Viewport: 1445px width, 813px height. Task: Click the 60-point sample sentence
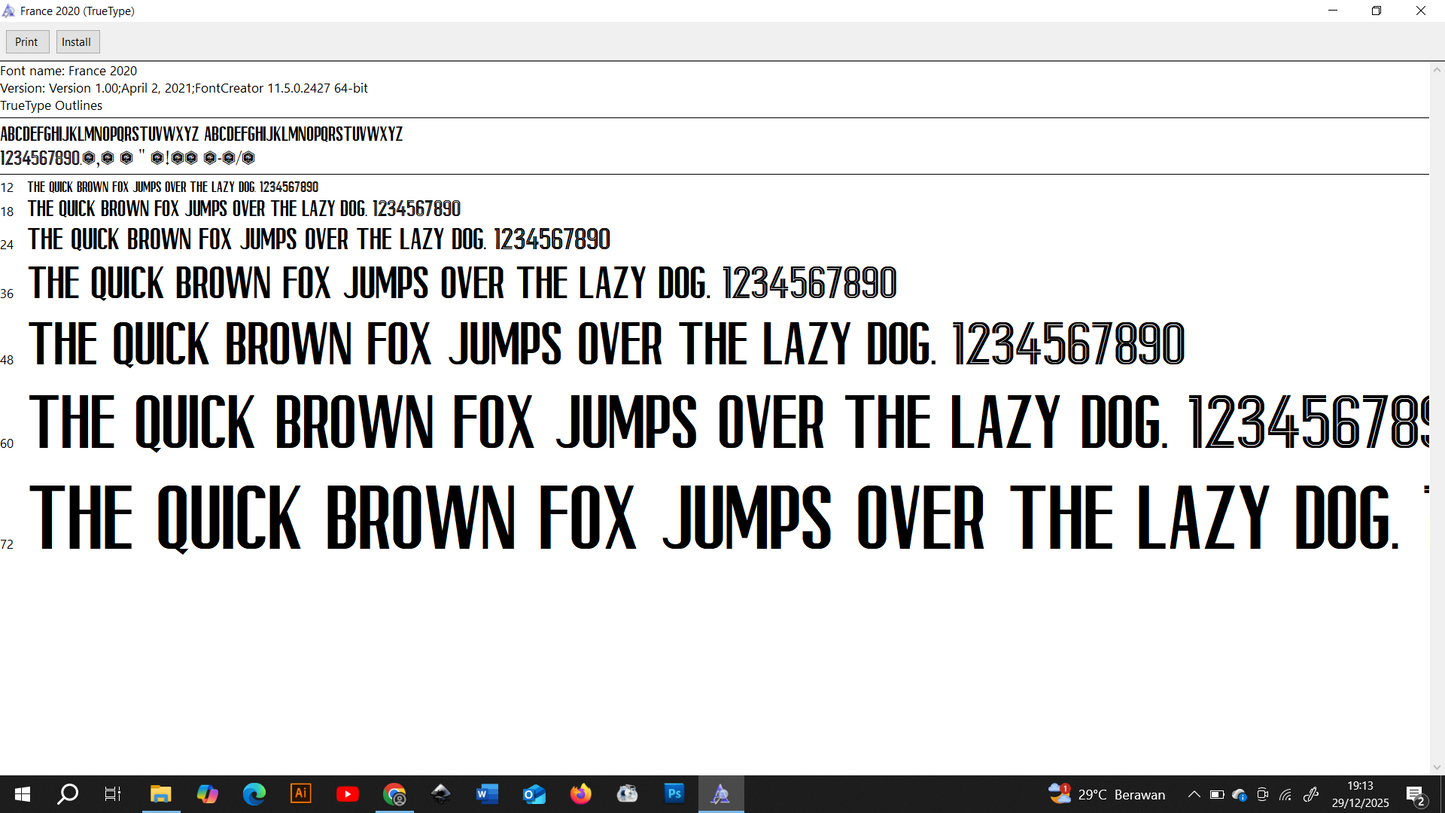pos(728,421)
